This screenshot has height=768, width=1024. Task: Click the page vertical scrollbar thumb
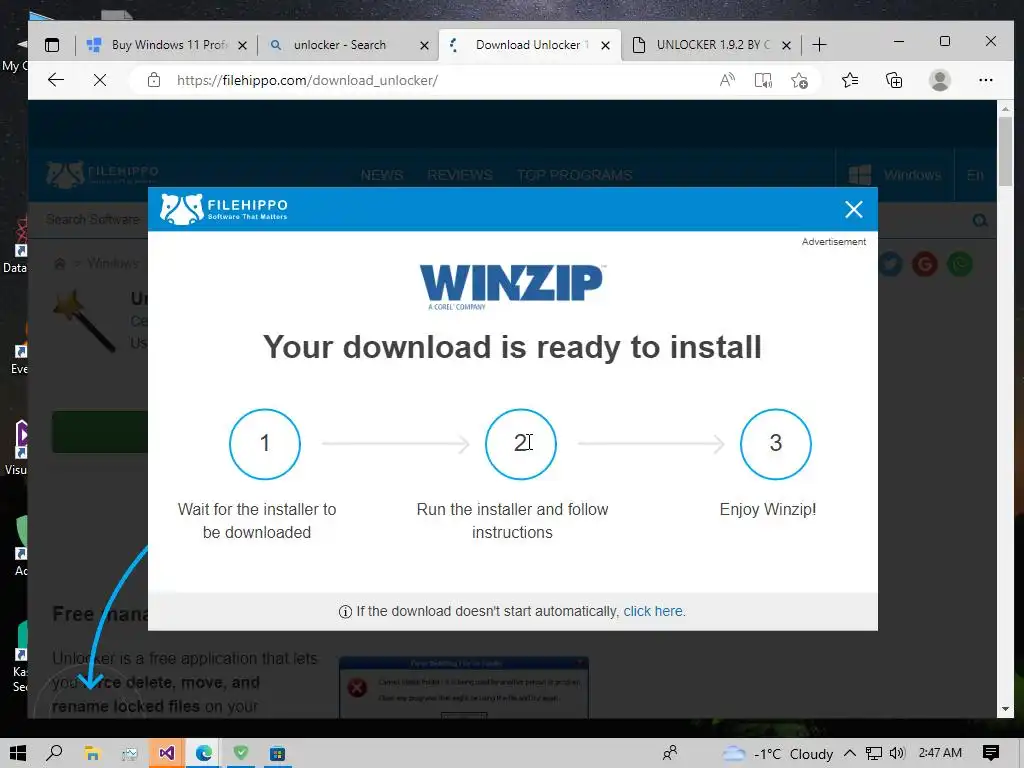[1006, 150]
